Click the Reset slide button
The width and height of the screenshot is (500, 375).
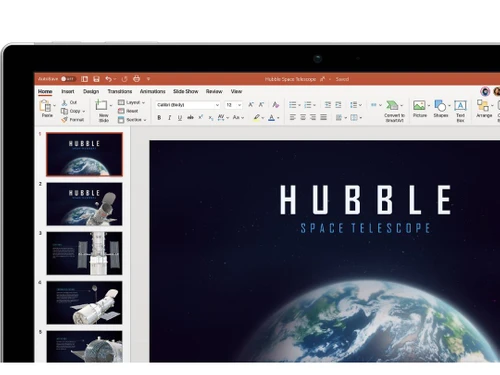pos(128,111)
